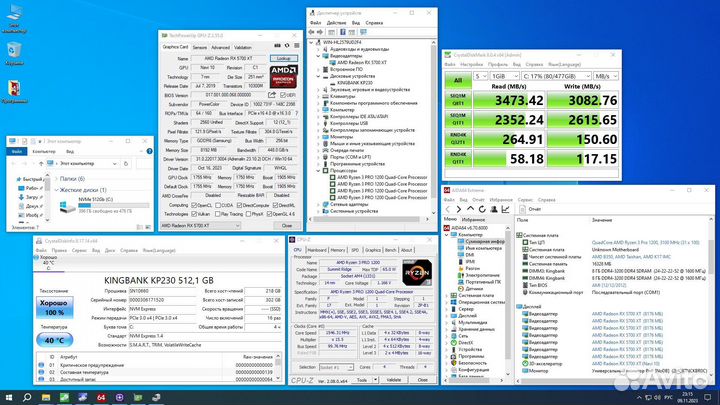Image resolution: width=720 pixels, height=405 pixels.
Task: Toggle the Ray Tracing checkbox
Action: pyautogui.click(x=218, y=214)
